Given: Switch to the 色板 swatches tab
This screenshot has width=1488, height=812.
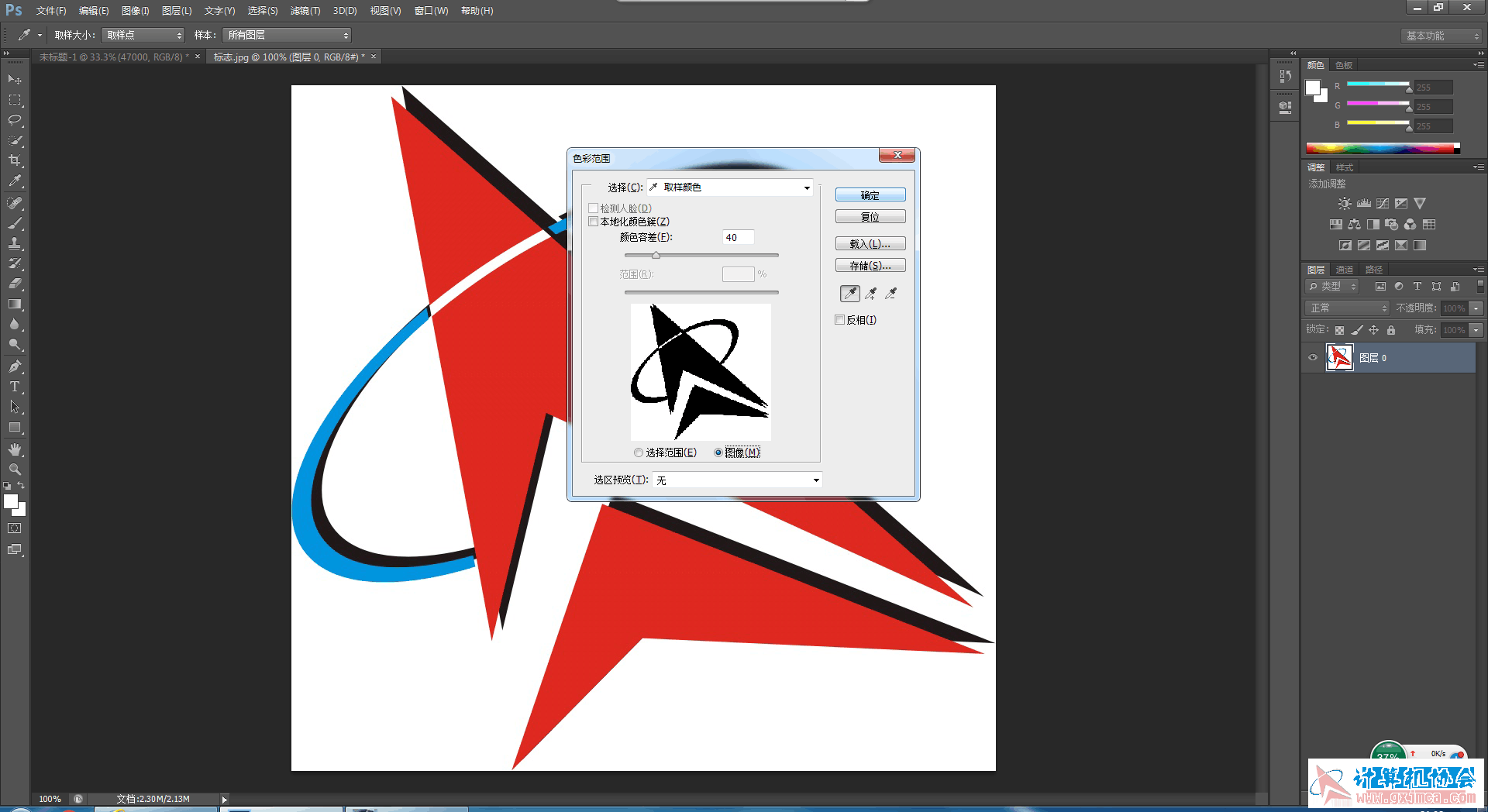Looking at the screenshot, I should point(1345,65).
